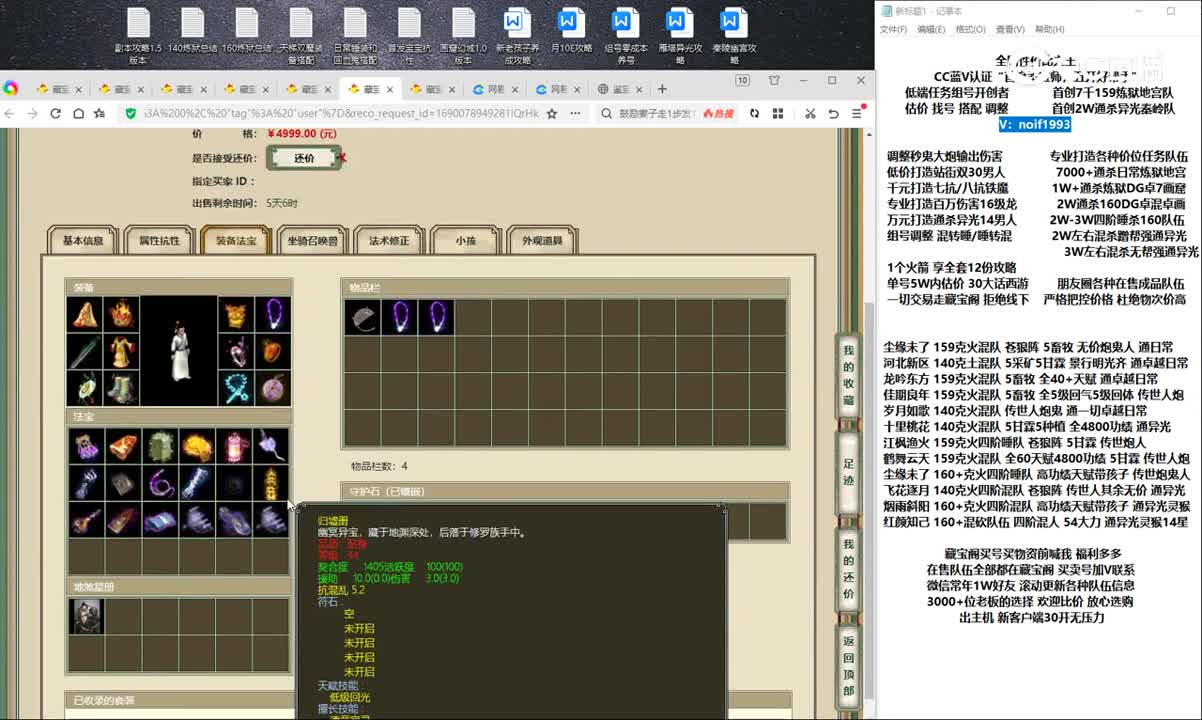The image size is (1202, 720).
Task: Click the browser refresh icon
Action: point(56,113)
